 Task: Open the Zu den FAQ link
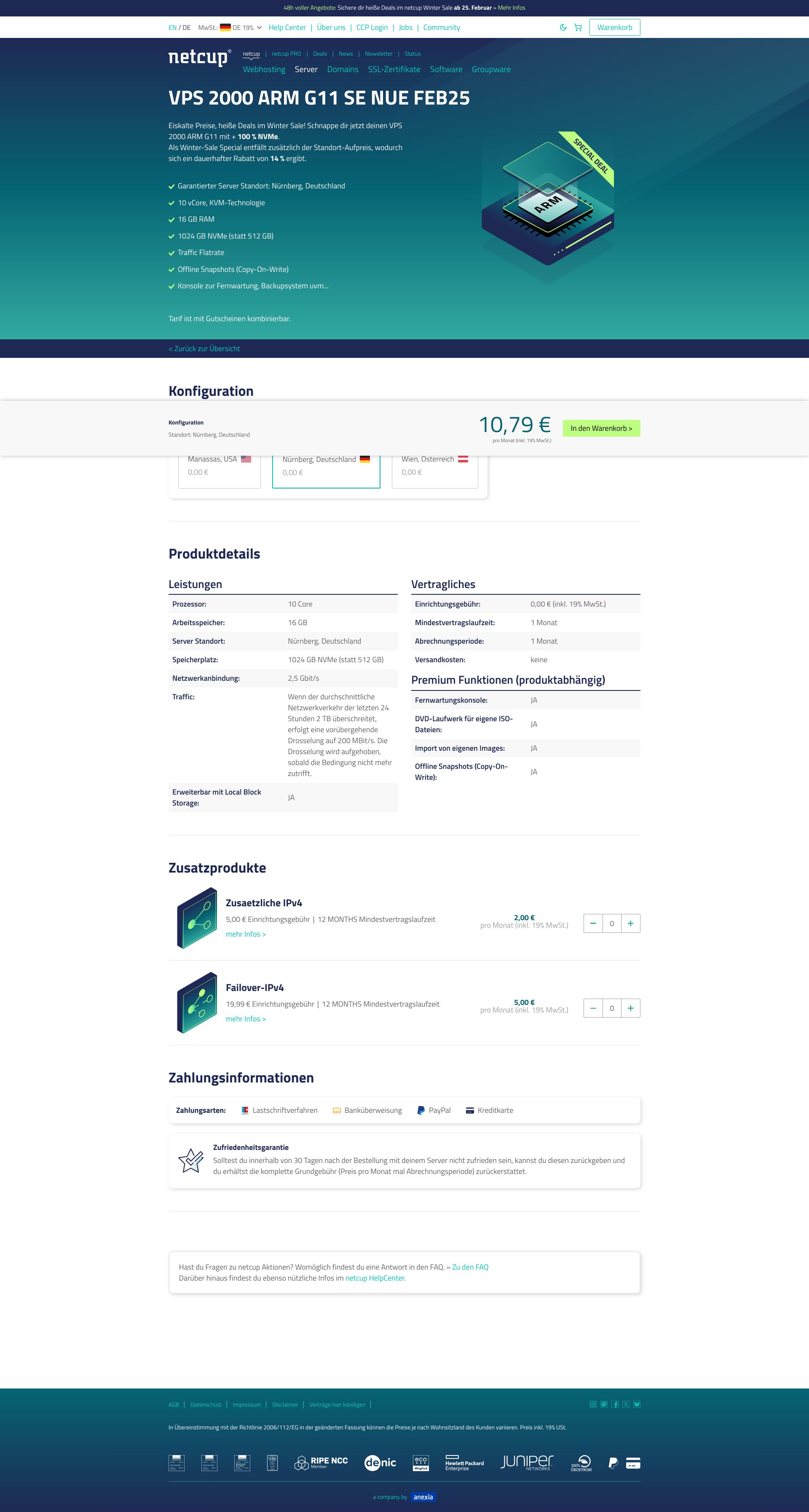pyautogui.click(x=471, y=1267)
